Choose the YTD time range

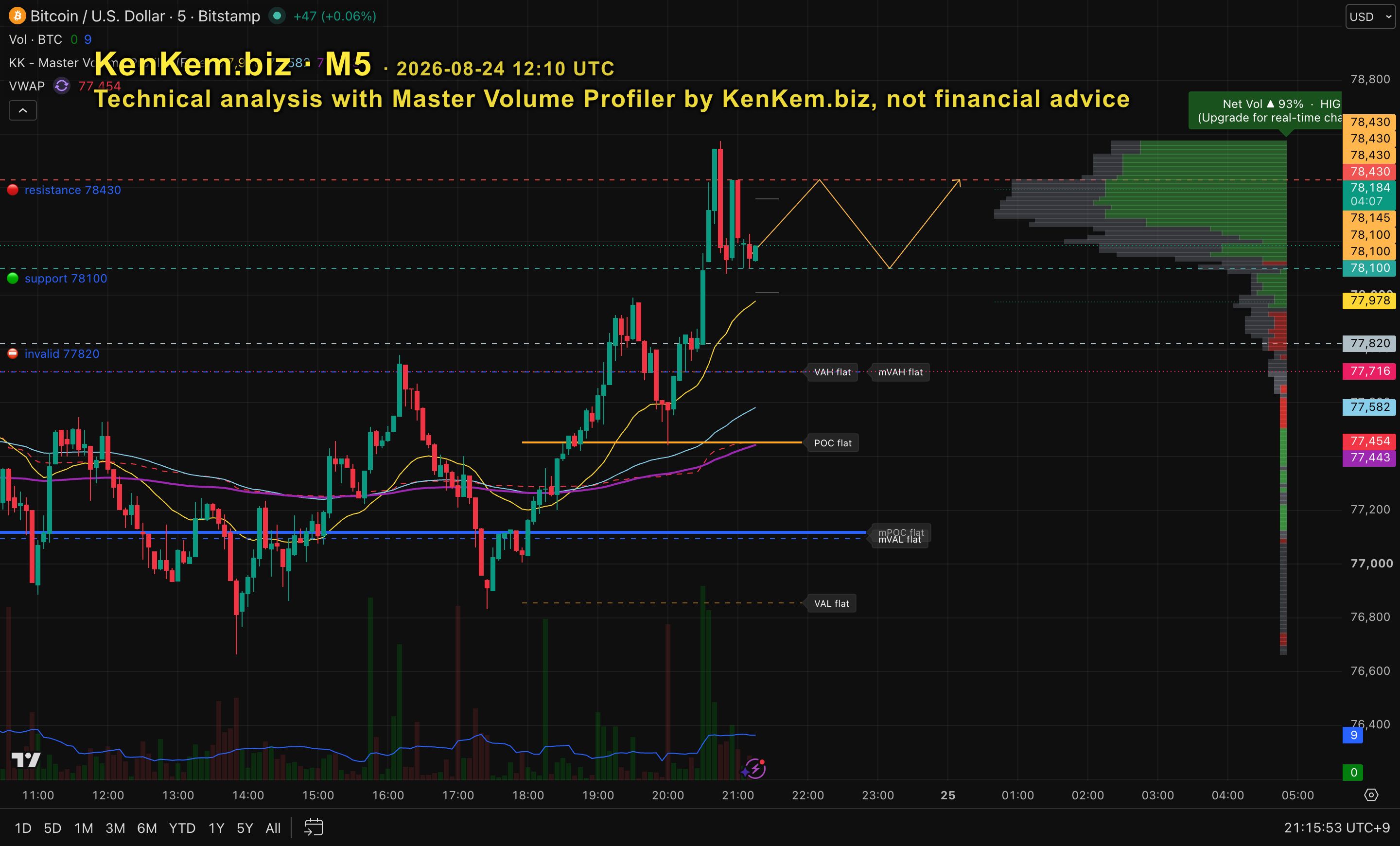pyautogui.click(x=182, y=828)
